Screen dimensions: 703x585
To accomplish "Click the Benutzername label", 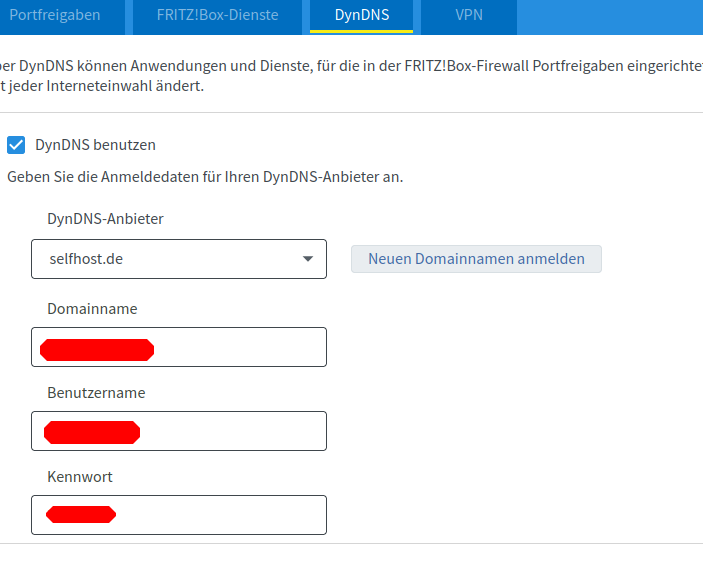I will tap(96, 393).
